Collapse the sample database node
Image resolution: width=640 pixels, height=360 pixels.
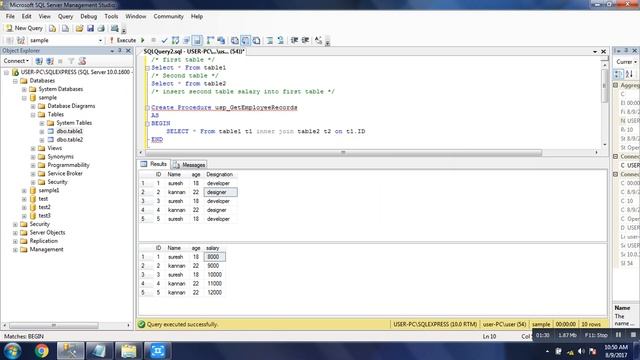[x=24, y=98]
